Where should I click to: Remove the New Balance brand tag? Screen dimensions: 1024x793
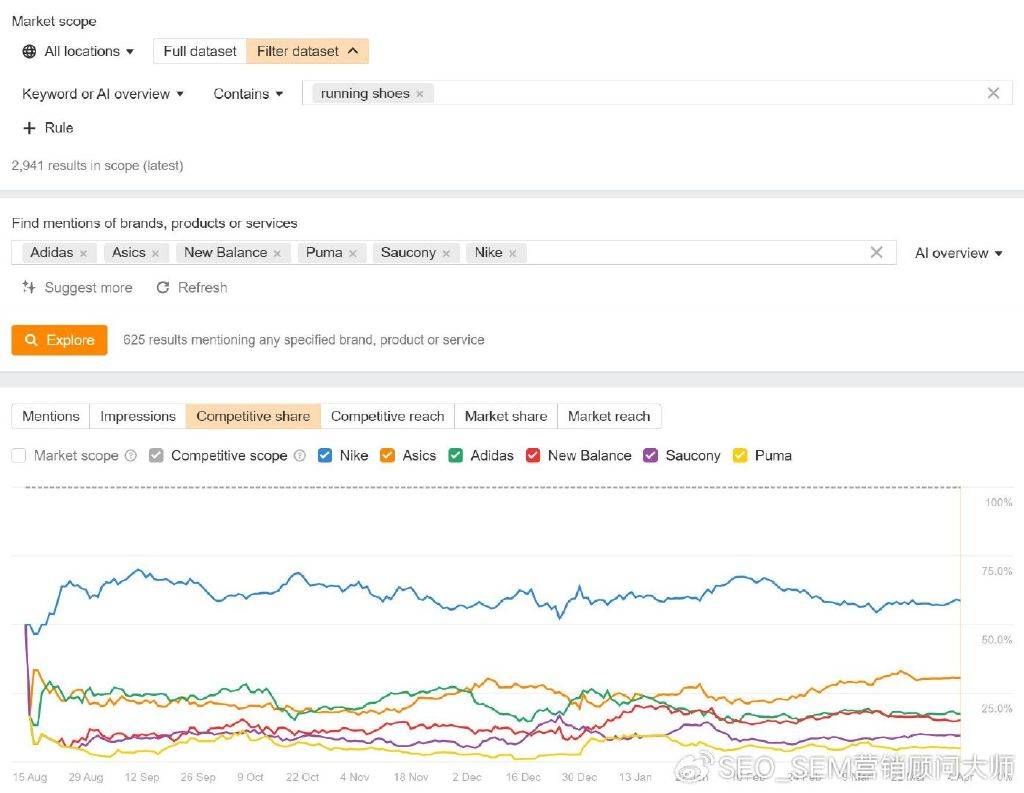(278, 253)
